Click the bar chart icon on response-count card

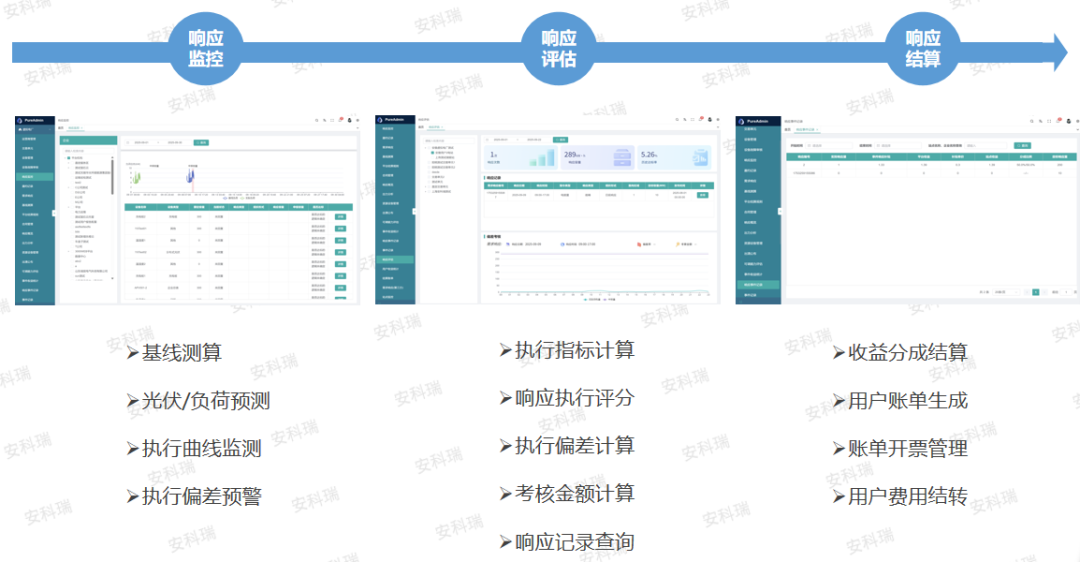(541, 158)
